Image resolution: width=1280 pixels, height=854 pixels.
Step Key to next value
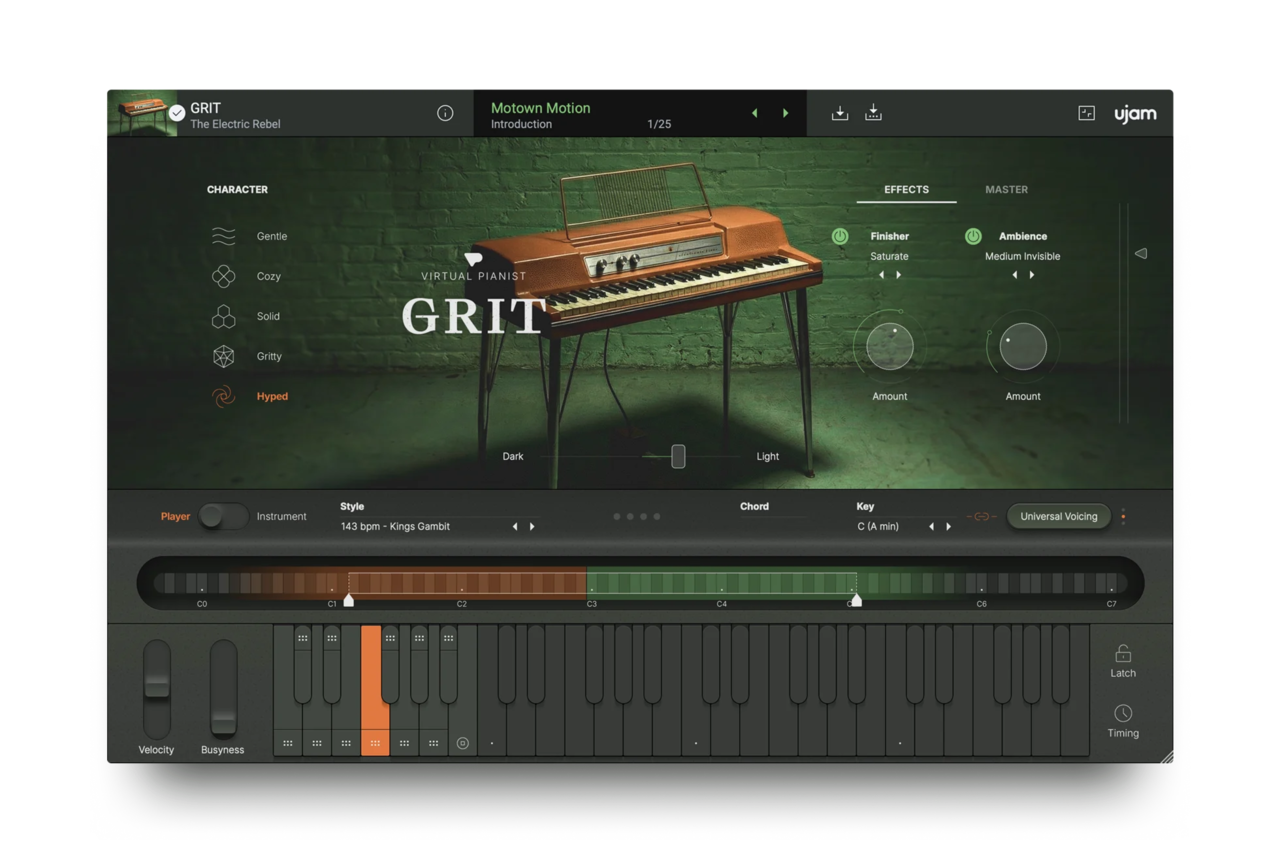point(948,527)
